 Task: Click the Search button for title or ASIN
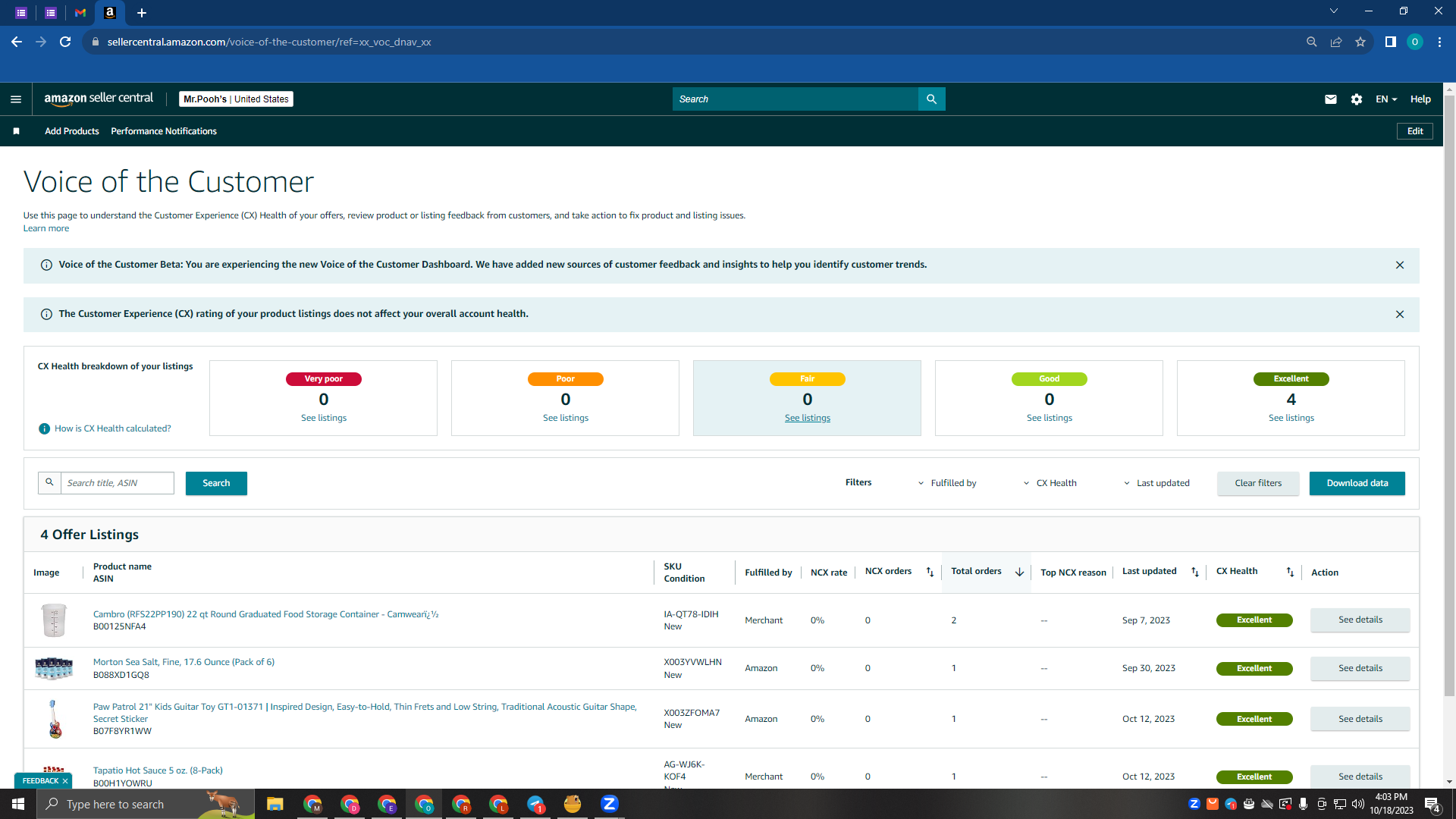(x=216, y=483)
